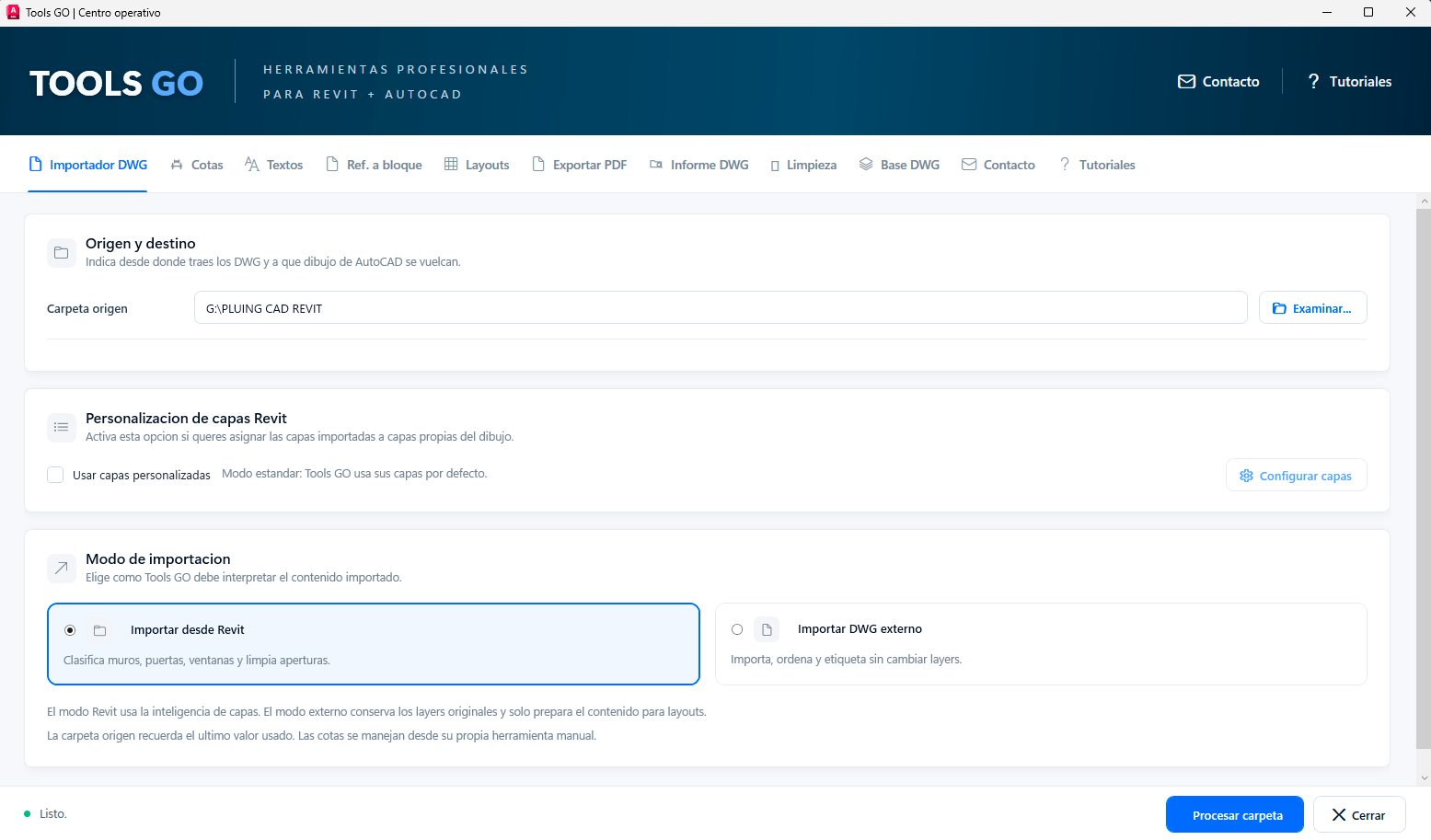This screenshot has height=840, width=1431.
Task: Click 'Clasifica muros, puertas, ventanas' description
Action: pos(197,661)
